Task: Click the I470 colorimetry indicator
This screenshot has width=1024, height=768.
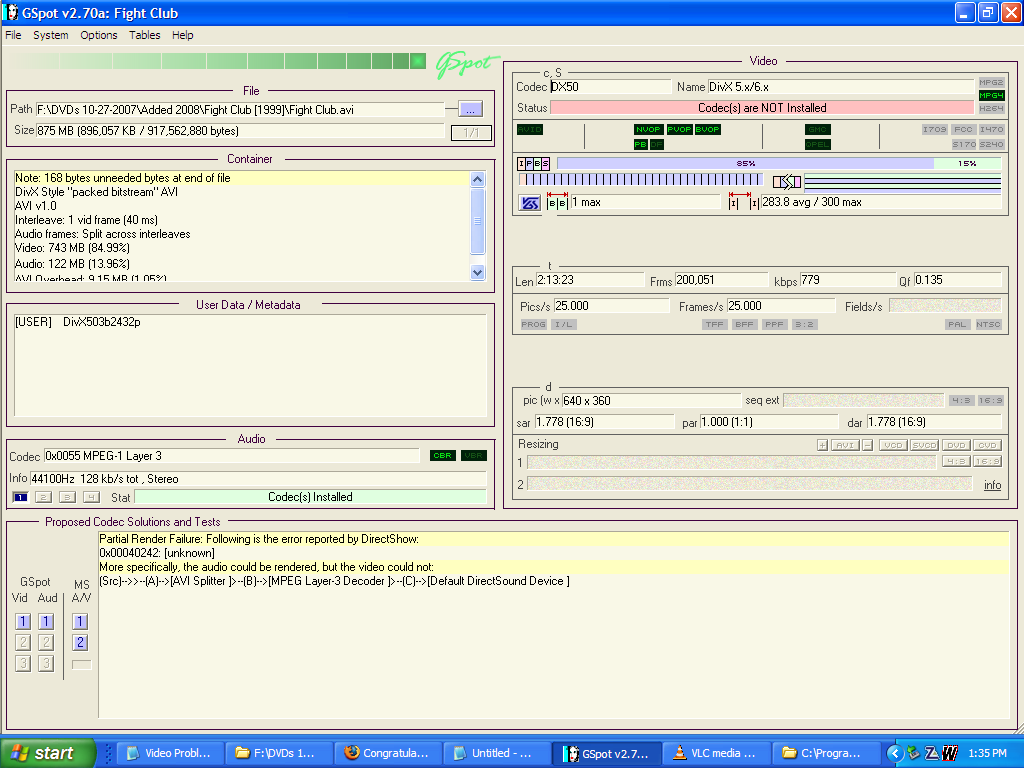Action: tap(991, 129)
